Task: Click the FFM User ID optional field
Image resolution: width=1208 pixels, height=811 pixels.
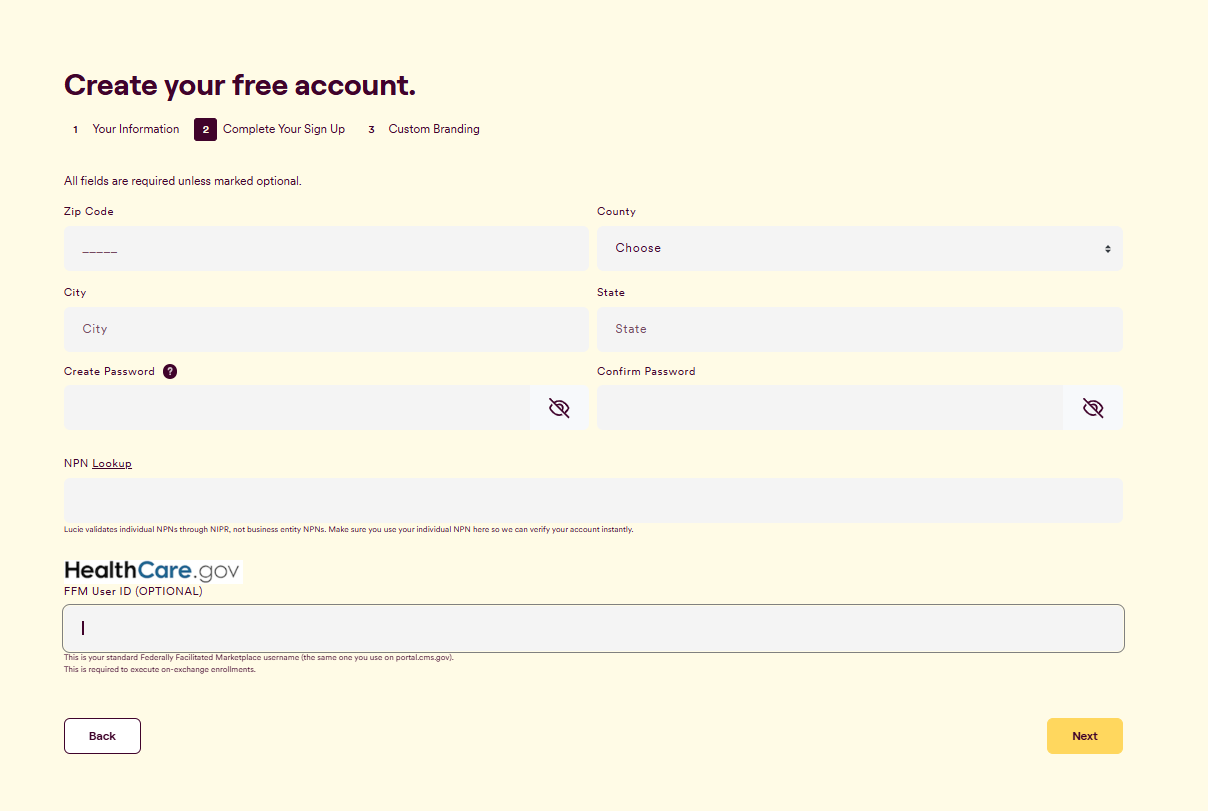Action: point(593,628)
